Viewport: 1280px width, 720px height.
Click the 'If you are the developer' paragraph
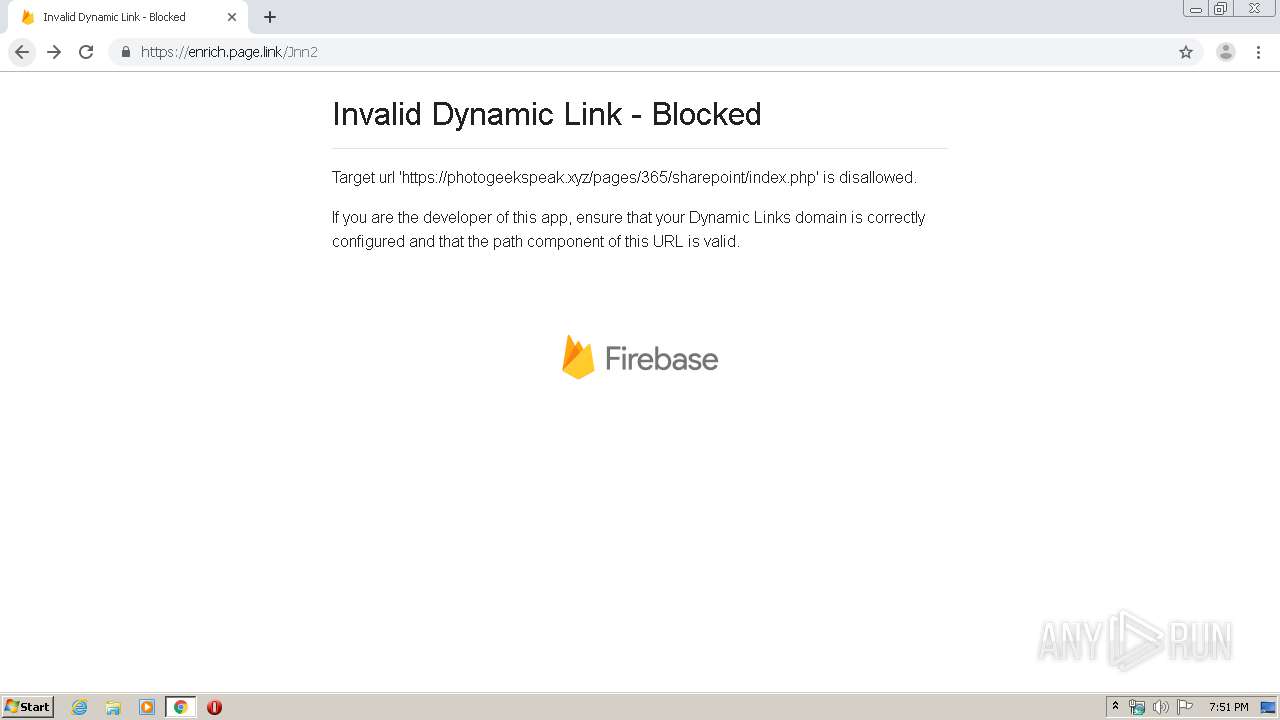pyautogui.click(x=629, y=229)
